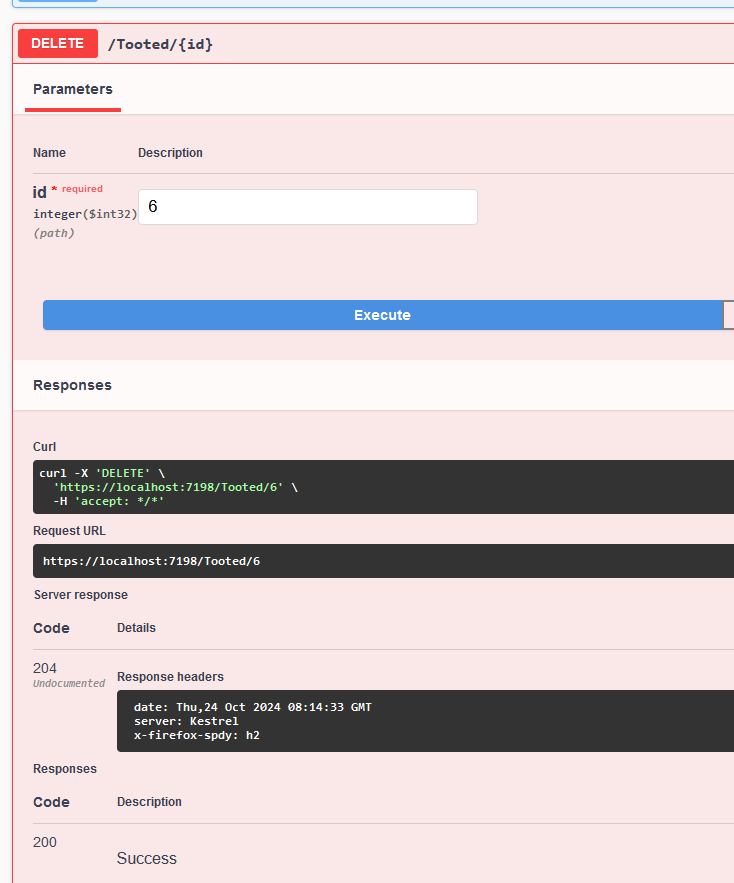The height and width of the screenshot is (883, 734).
Task: Select the Parameters tab
Action: pyautogui.click(x=73, y=89)
